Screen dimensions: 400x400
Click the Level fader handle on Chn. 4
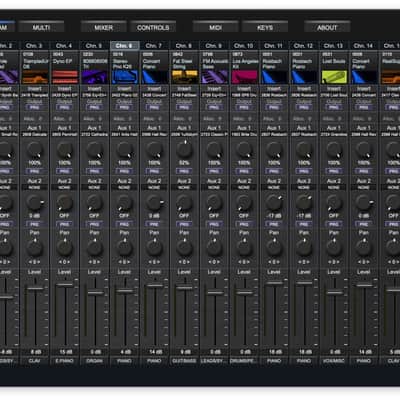click(65, 285)
